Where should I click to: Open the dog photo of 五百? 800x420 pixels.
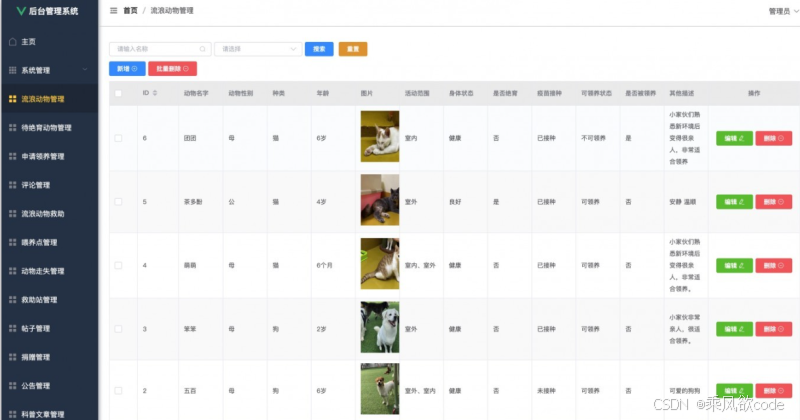[380, 389]
